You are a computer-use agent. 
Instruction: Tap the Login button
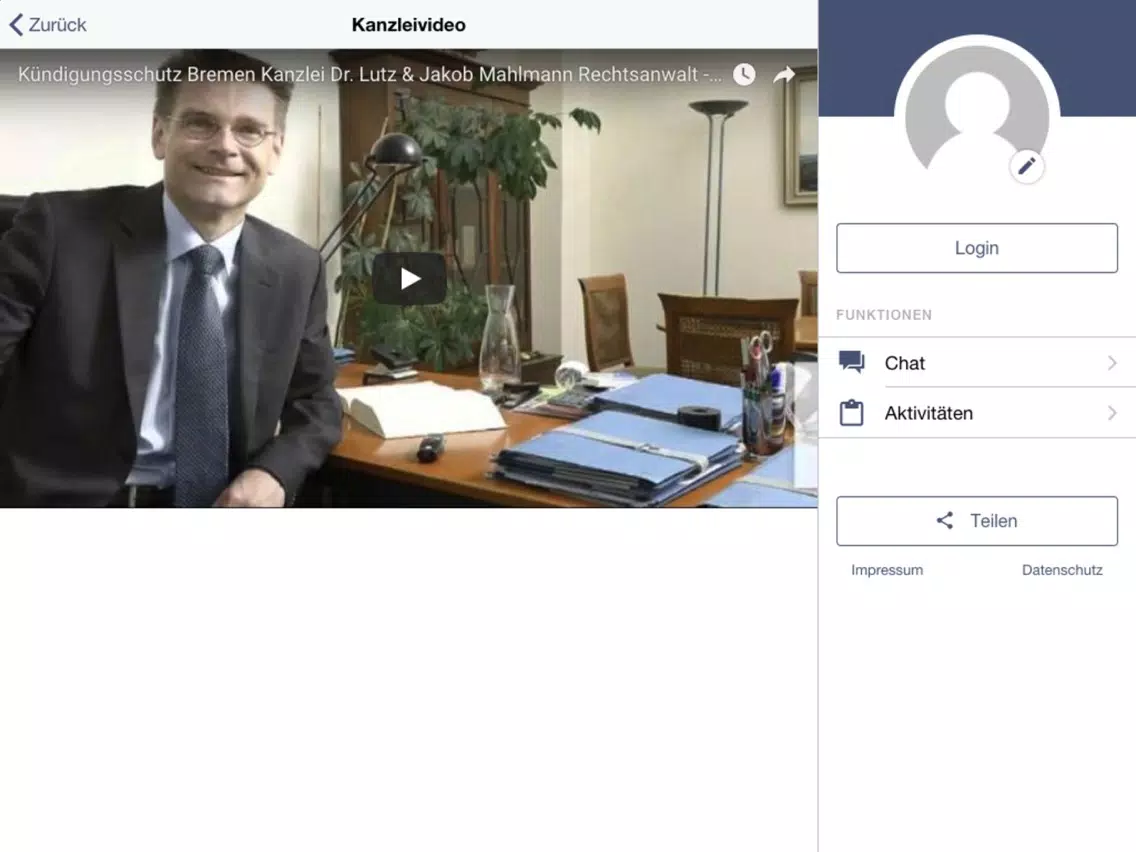[x=977, y=248]
